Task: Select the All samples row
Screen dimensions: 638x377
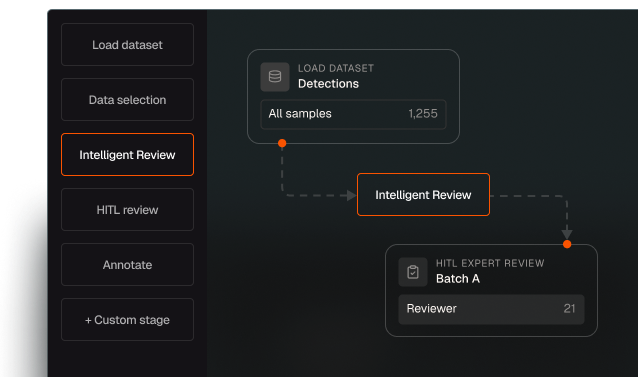Action: [353, 114]
